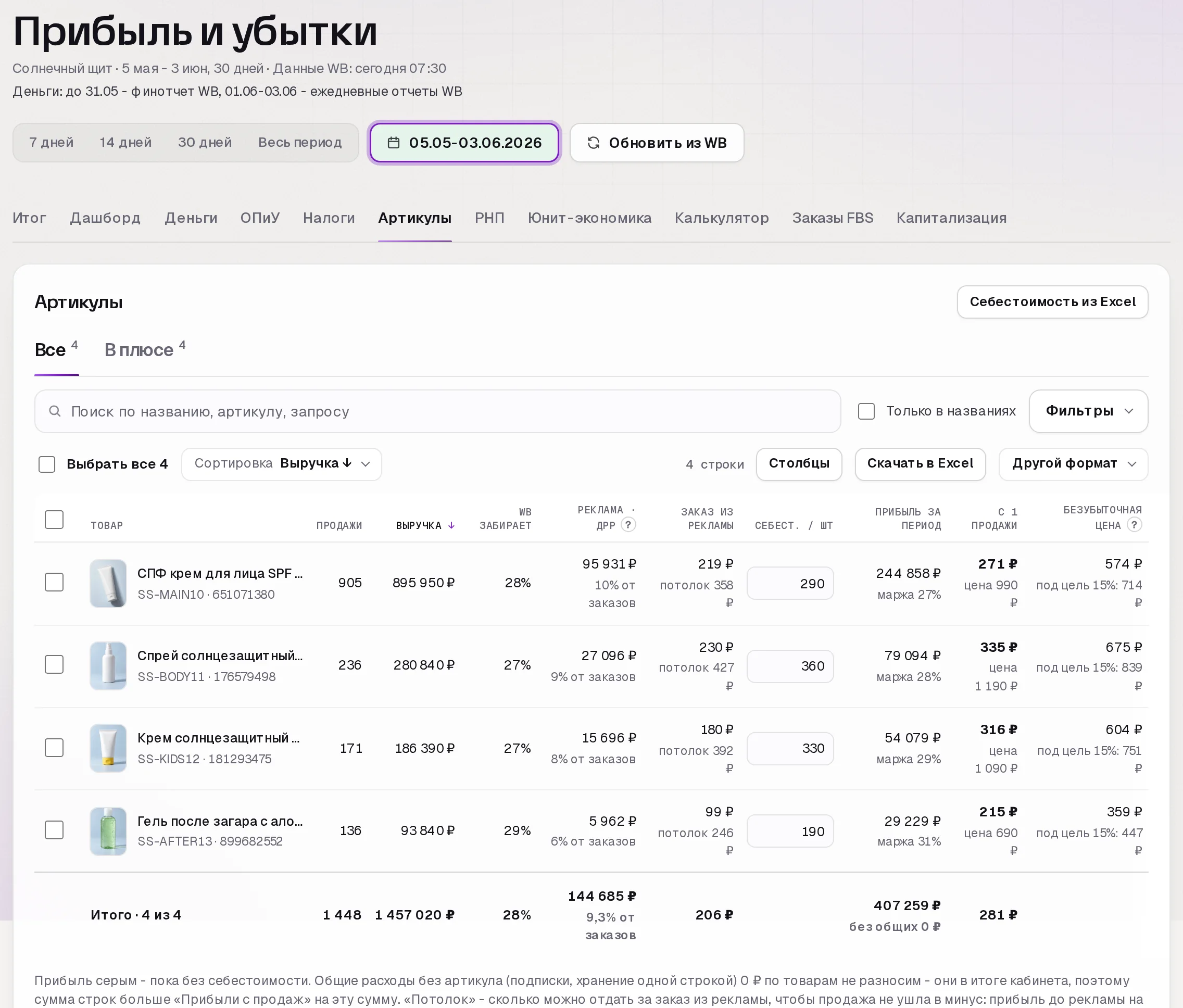
Task: Expand the Фильтры dropdown
Action: click(x=1088, y=411)
